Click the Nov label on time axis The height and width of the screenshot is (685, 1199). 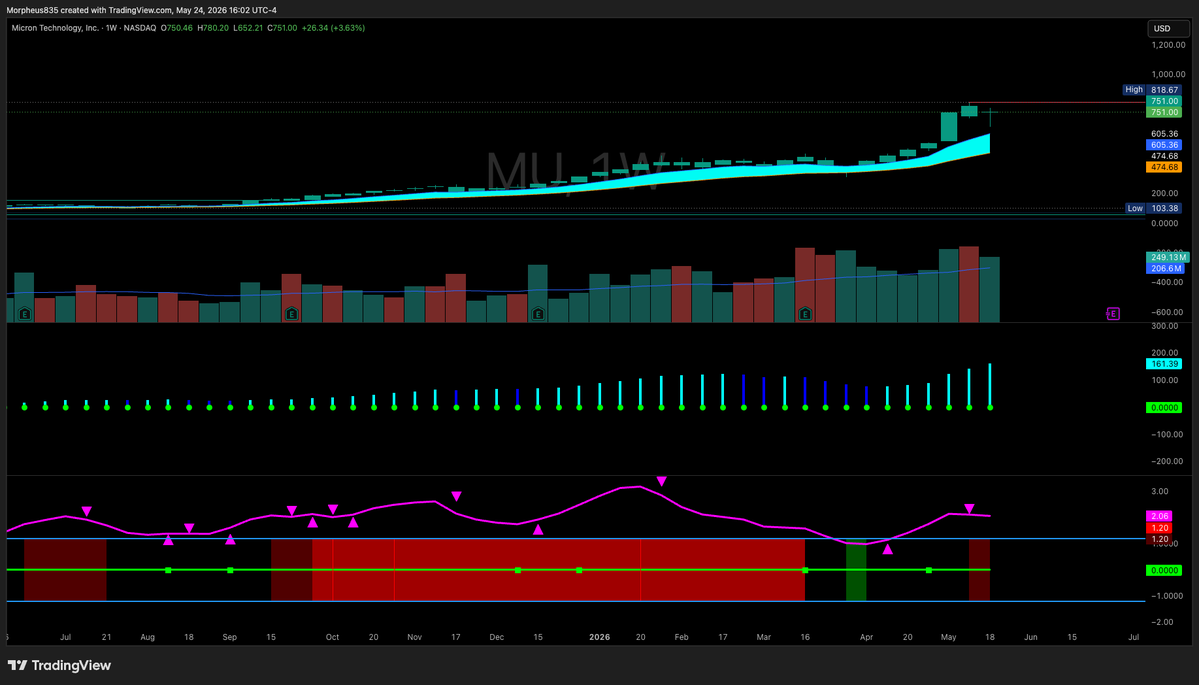414,637
